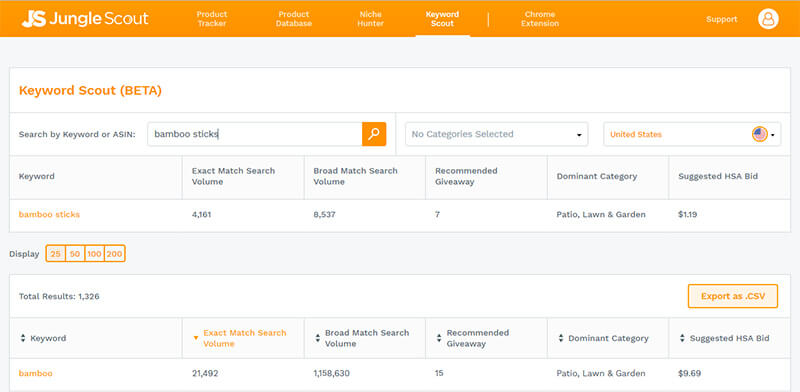Click recommended giveaway value 7

438,214
